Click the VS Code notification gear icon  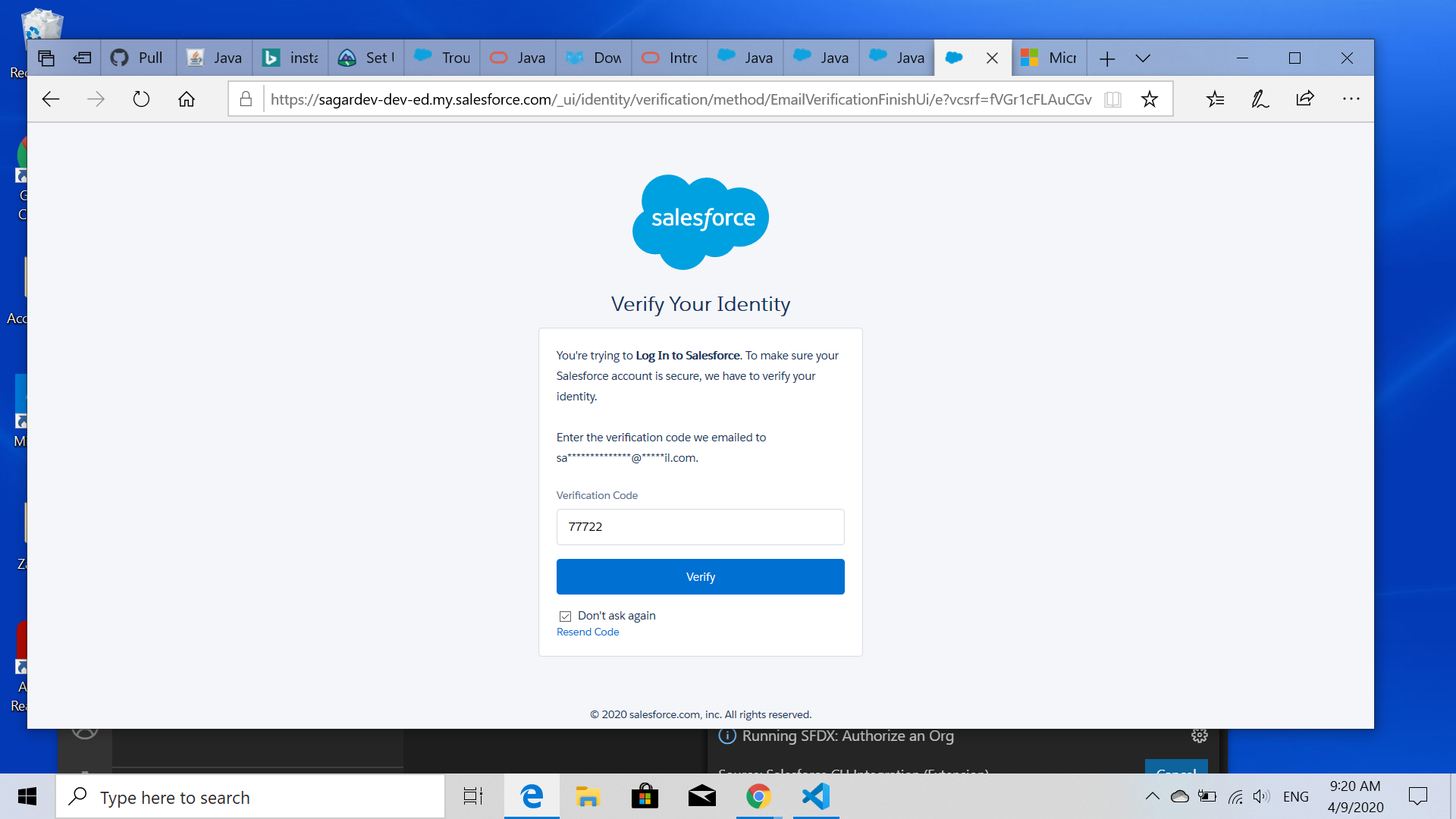click(1199, 736)
